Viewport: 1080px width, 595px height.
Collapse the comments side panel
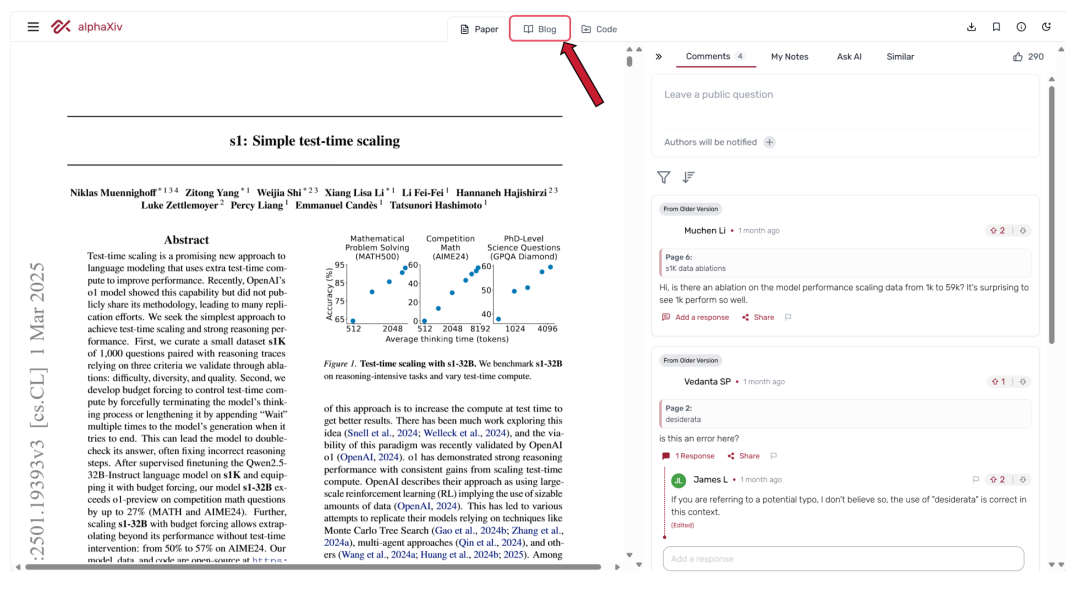(658, 56)
